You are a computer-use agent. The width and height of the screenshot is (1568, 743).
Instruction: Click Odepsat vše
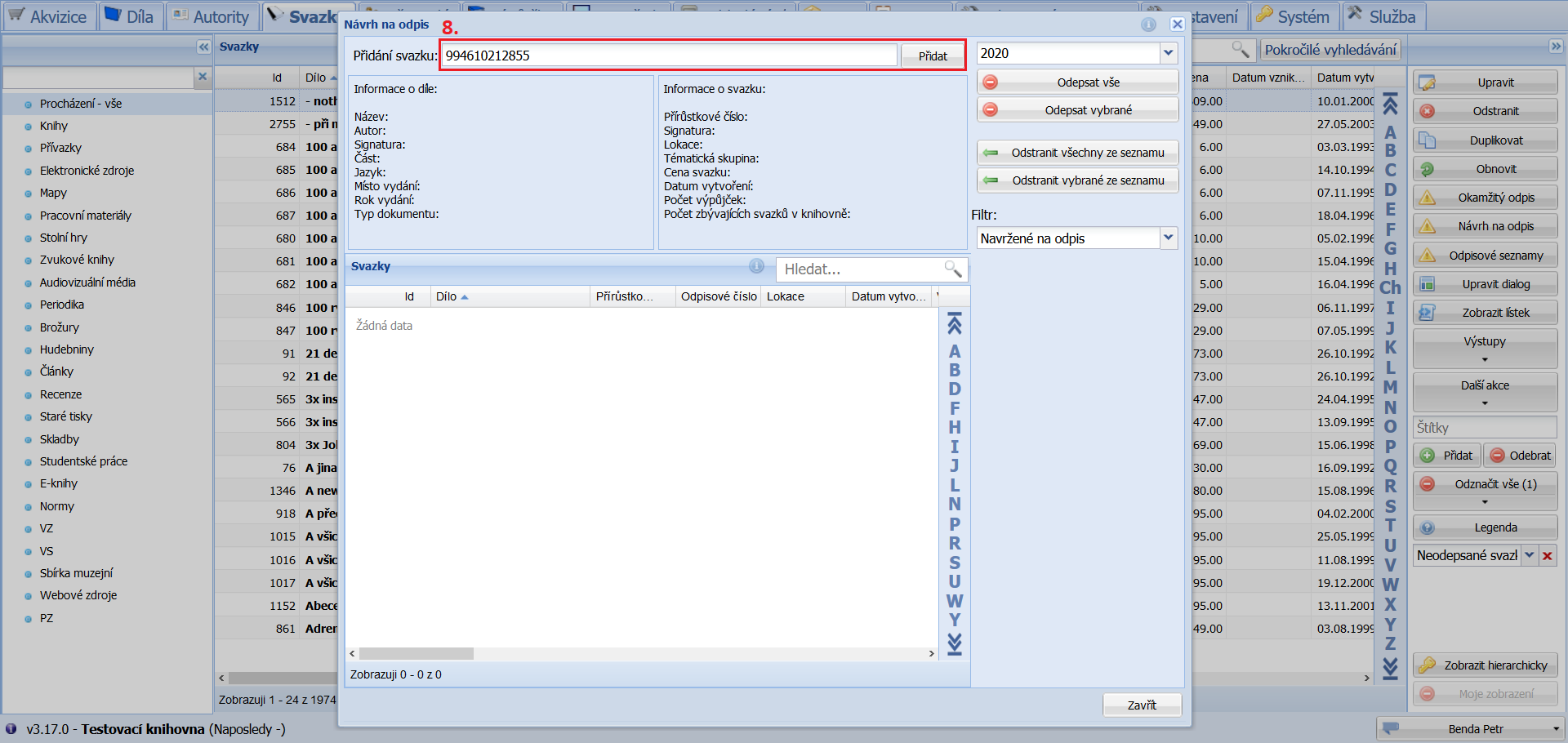click(1078, 82)
